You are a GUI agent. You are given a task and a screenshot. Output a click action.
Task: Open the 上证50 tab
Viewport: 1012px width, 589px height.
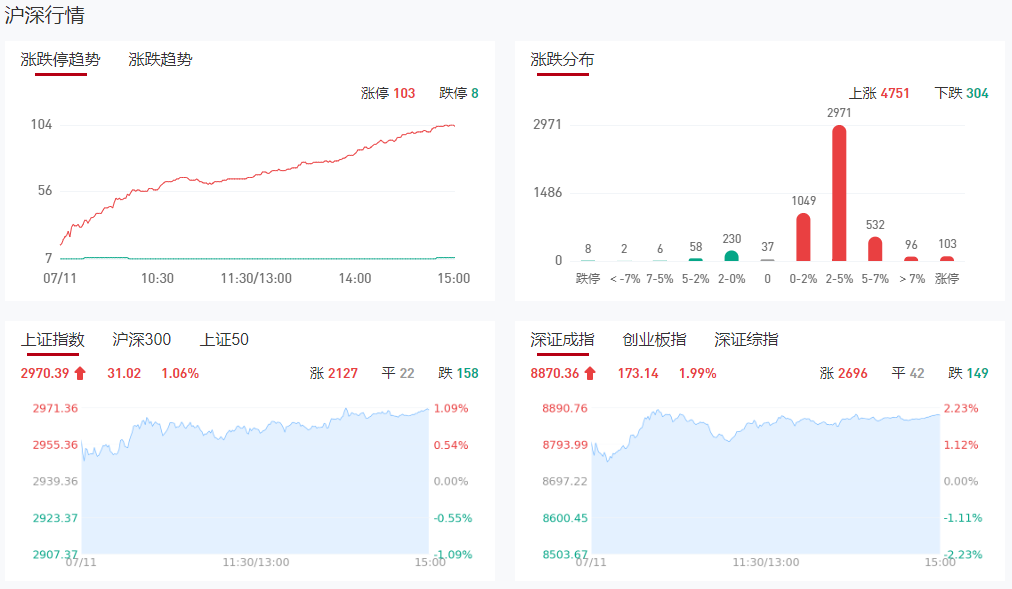pos(224,339)
